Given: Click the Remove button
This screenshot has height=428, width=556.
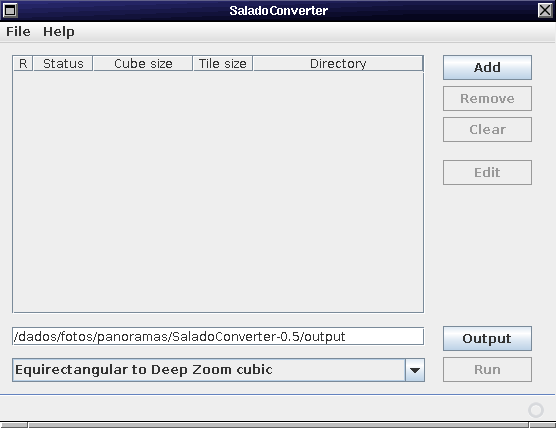Looking at the screenshot, I should (x=487, y=99).
